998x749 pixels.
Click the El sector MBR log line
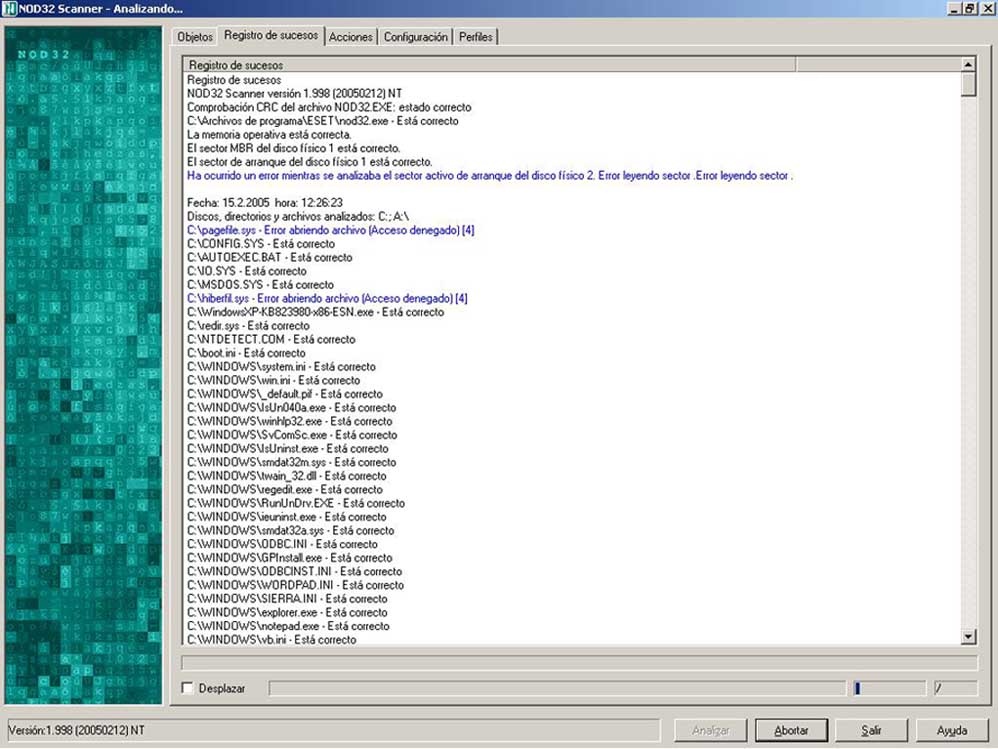tap(293, 148)
